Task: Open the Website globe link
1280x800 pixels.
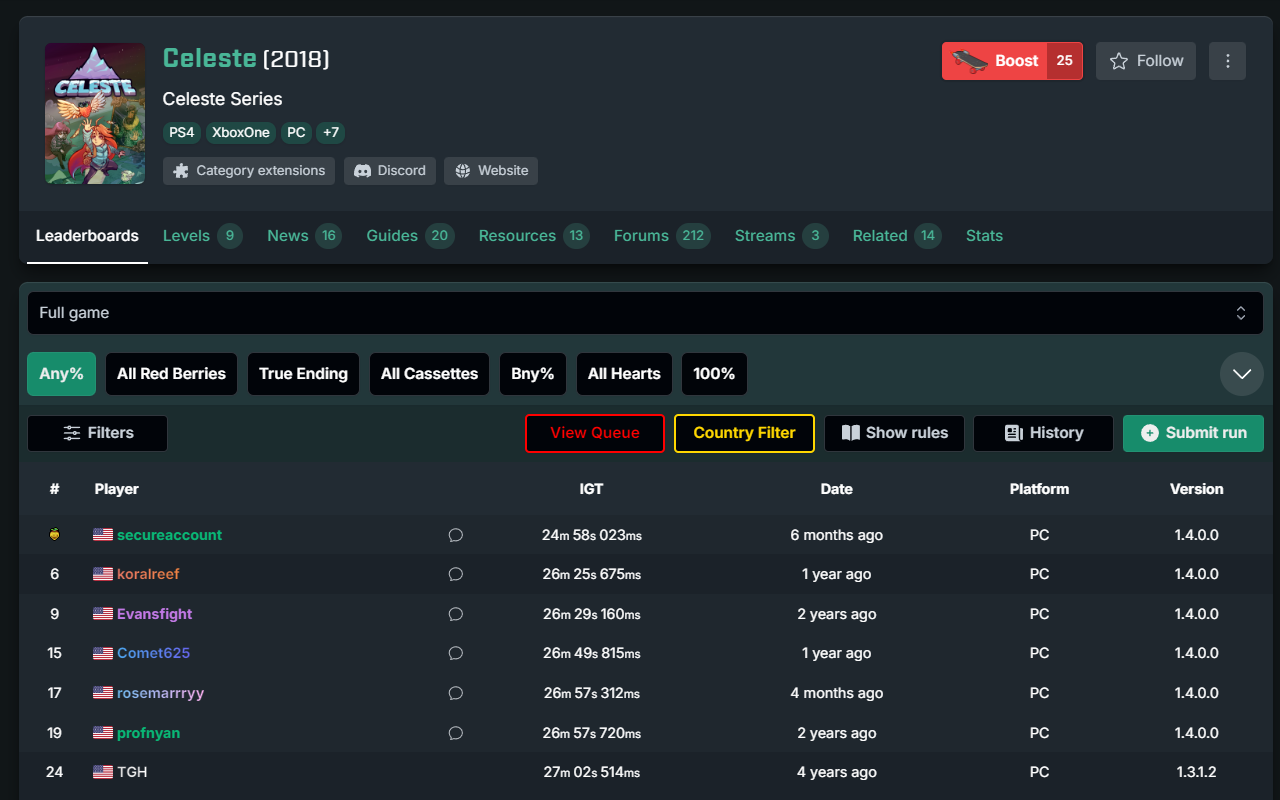Action: point(490,171)
